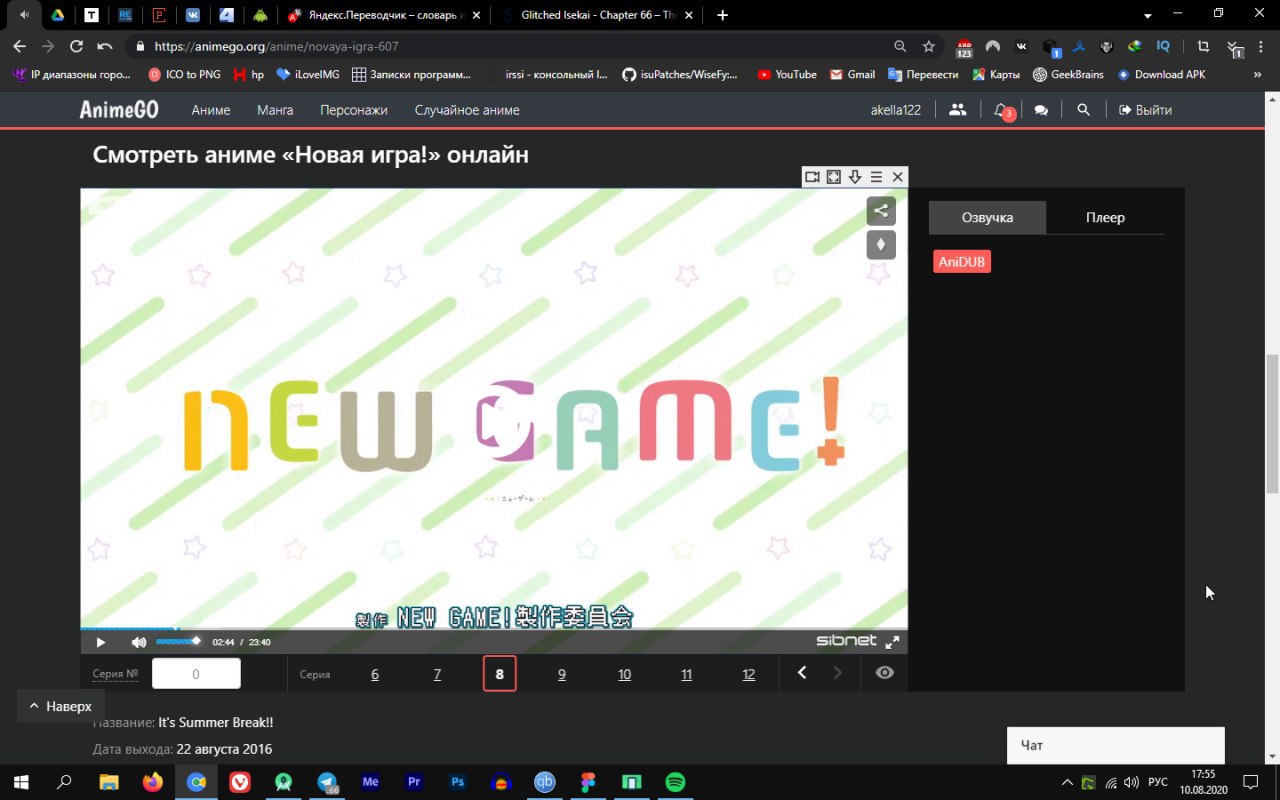Go back in browser history

(x=19, y=46)
